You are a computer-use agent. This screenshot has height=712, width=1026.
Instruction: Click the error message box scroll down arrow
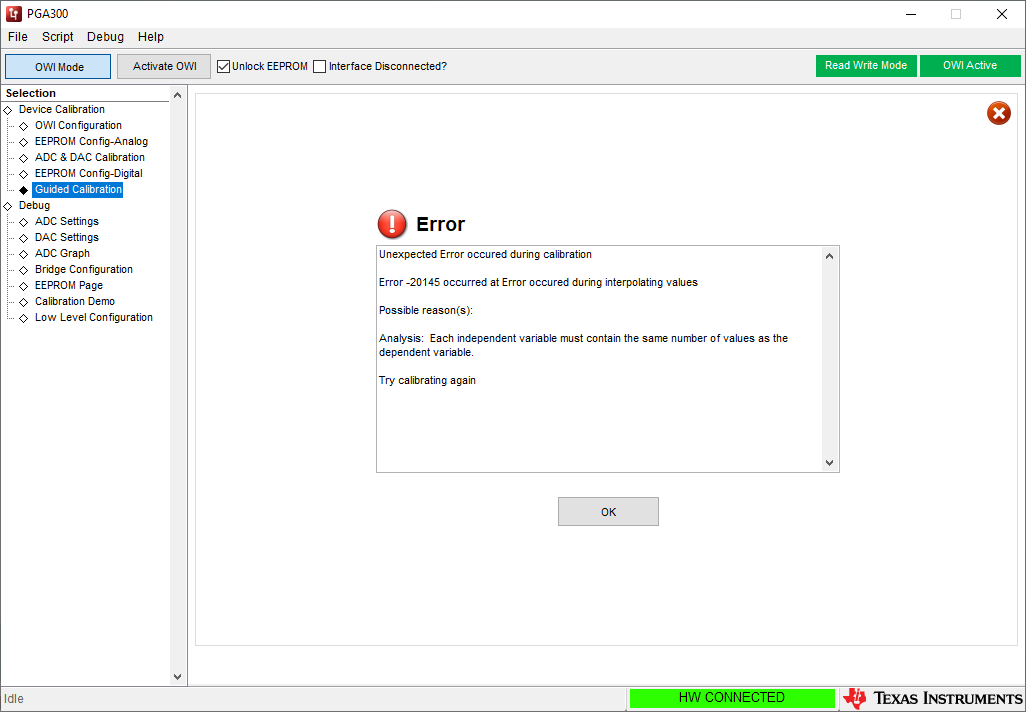(829, 463)
